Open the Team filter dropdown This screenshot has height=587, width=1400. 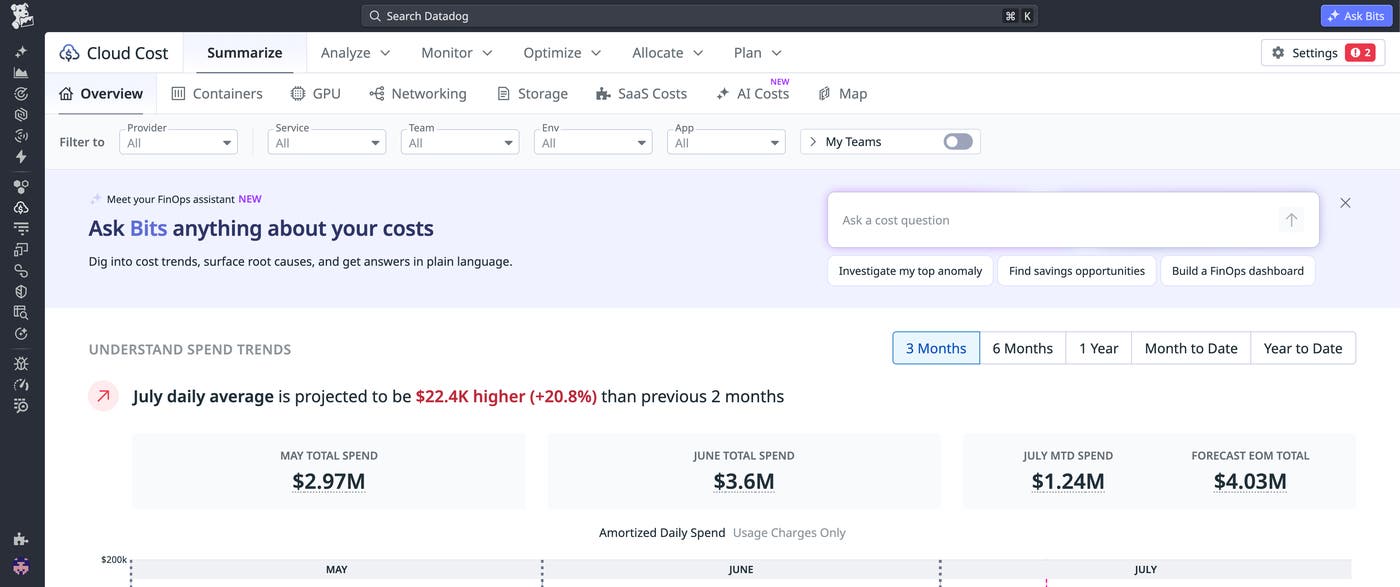coord(460,143)
